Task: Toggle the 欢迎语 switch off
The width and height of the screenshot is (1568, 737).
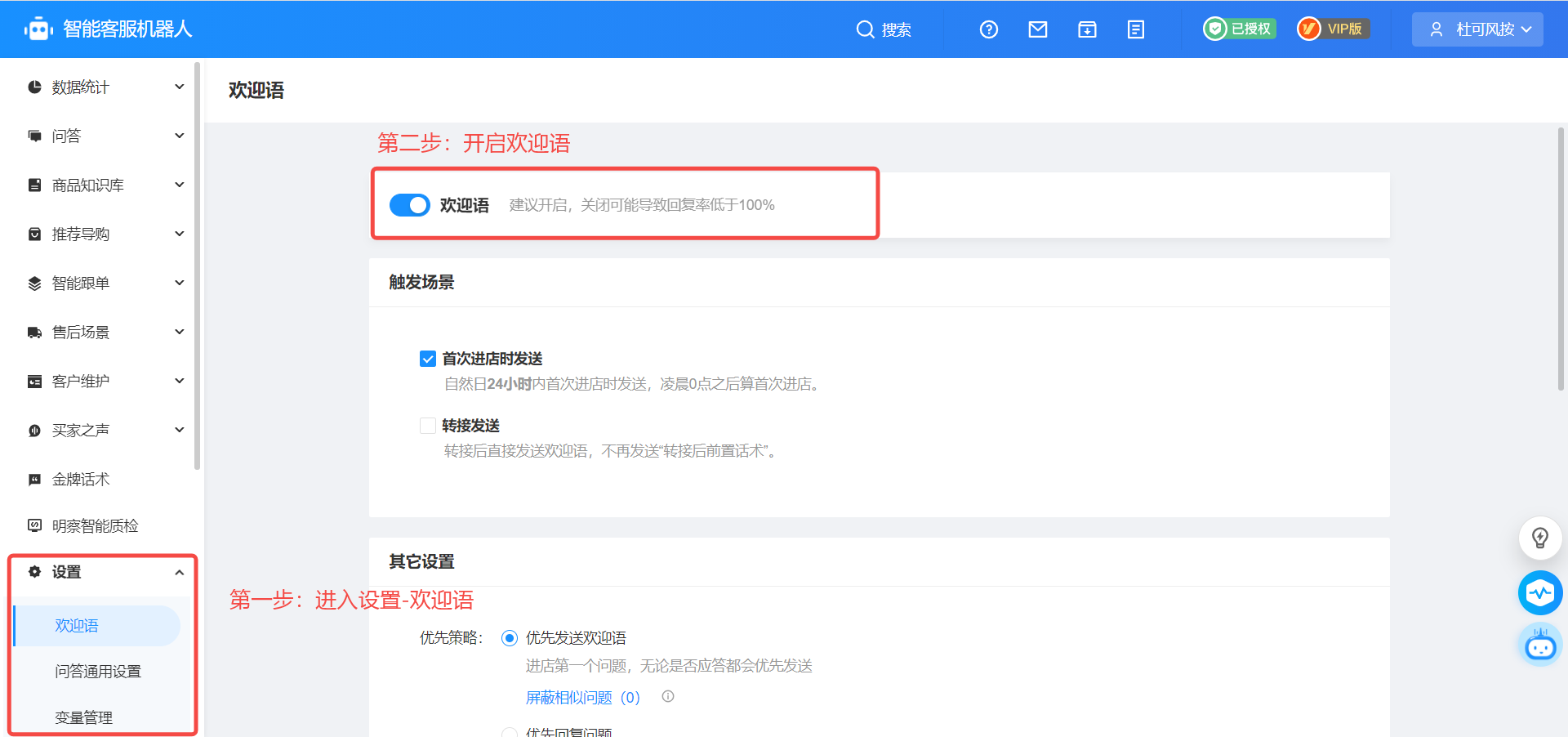Action: pos(410,205)
